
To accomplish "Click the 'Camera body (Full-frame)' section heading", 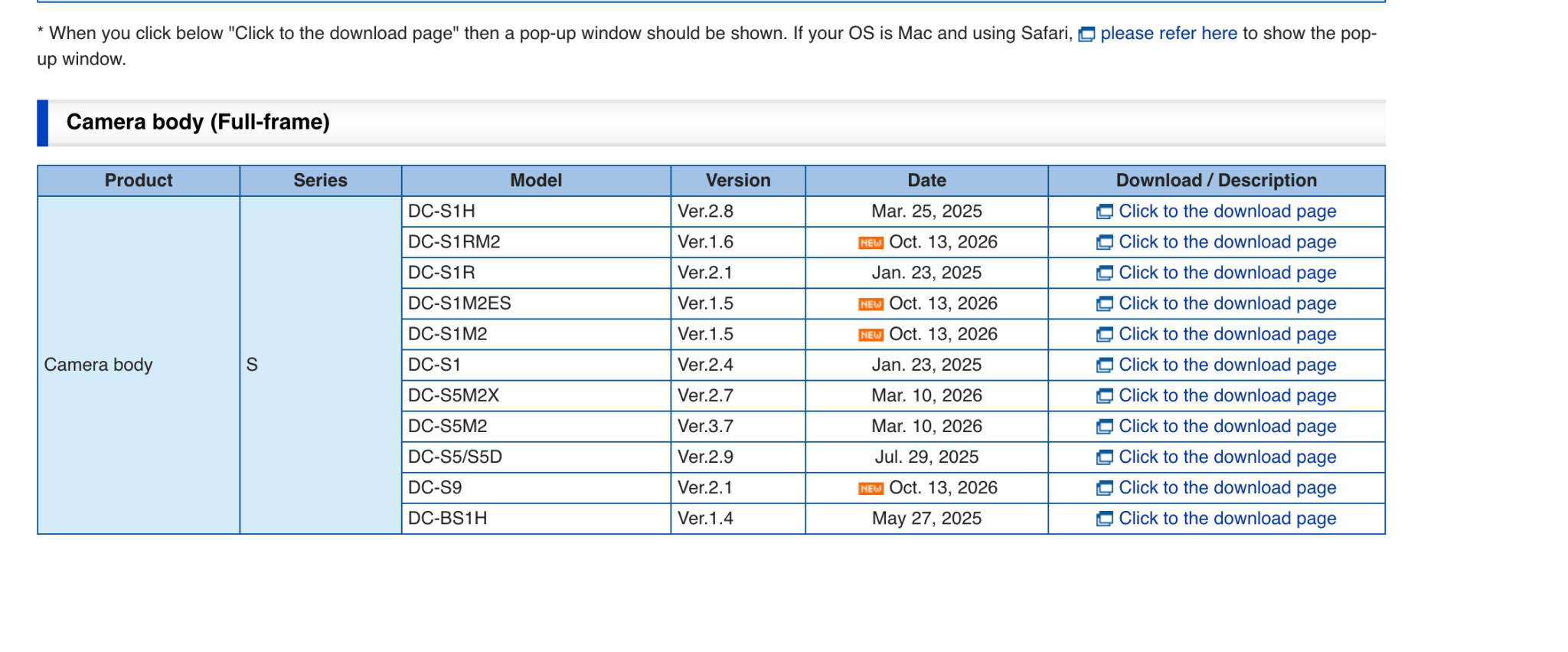I will (x=198, y=122).
